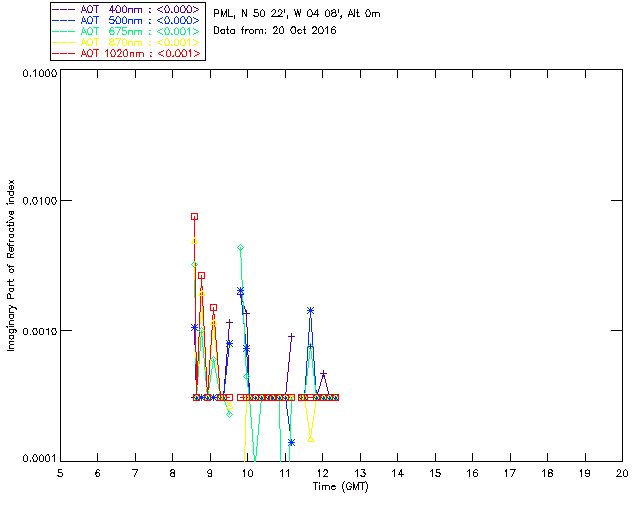Image resolution: width=640 pixels, height=512 pixels.
Task: Click the 'Imaginary Part of Refractive index' axis title
Action: tap(11, 265)
